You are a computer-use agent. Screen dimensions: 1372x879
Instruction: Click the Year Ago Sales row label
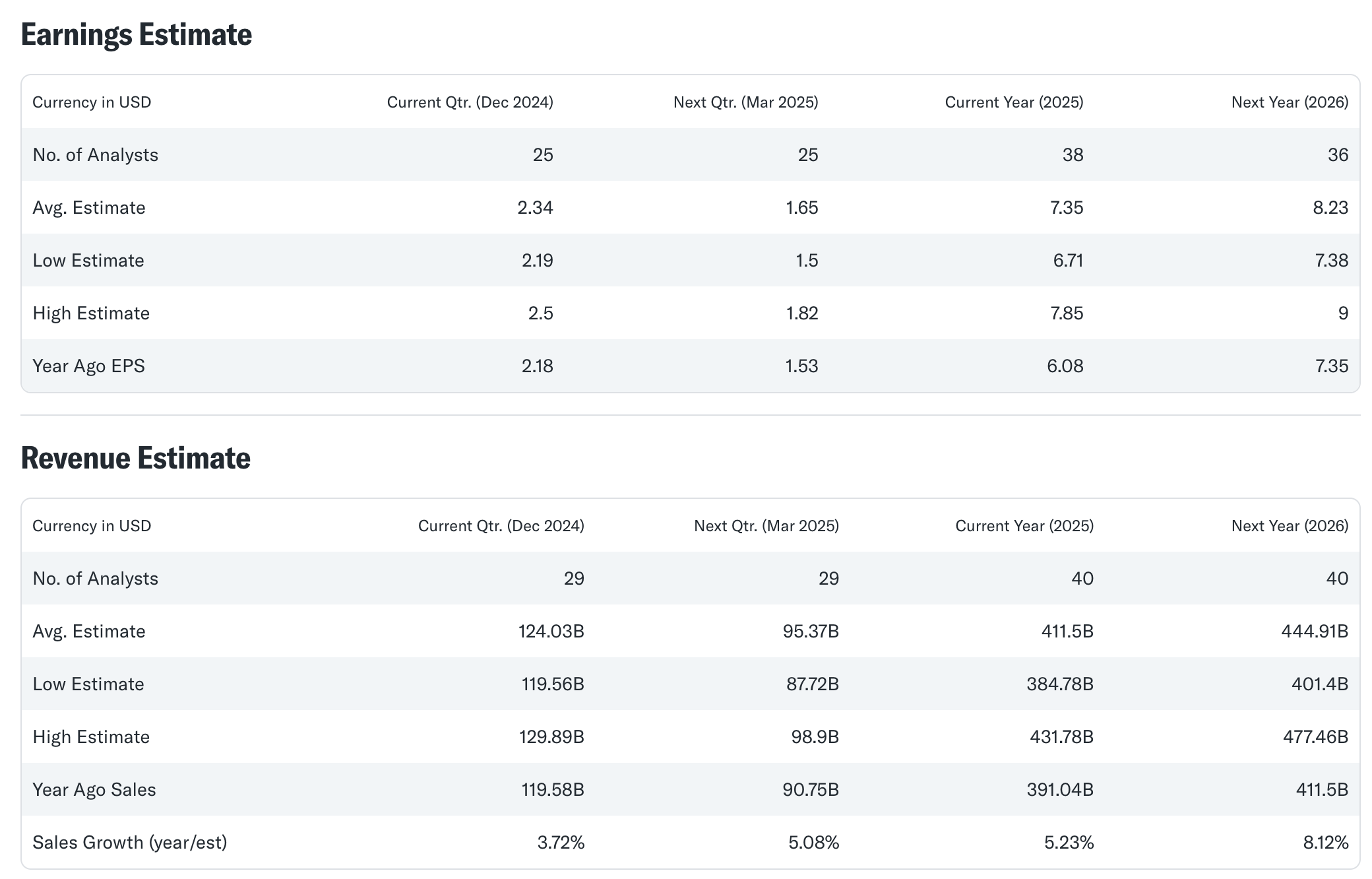coord(94,790)
